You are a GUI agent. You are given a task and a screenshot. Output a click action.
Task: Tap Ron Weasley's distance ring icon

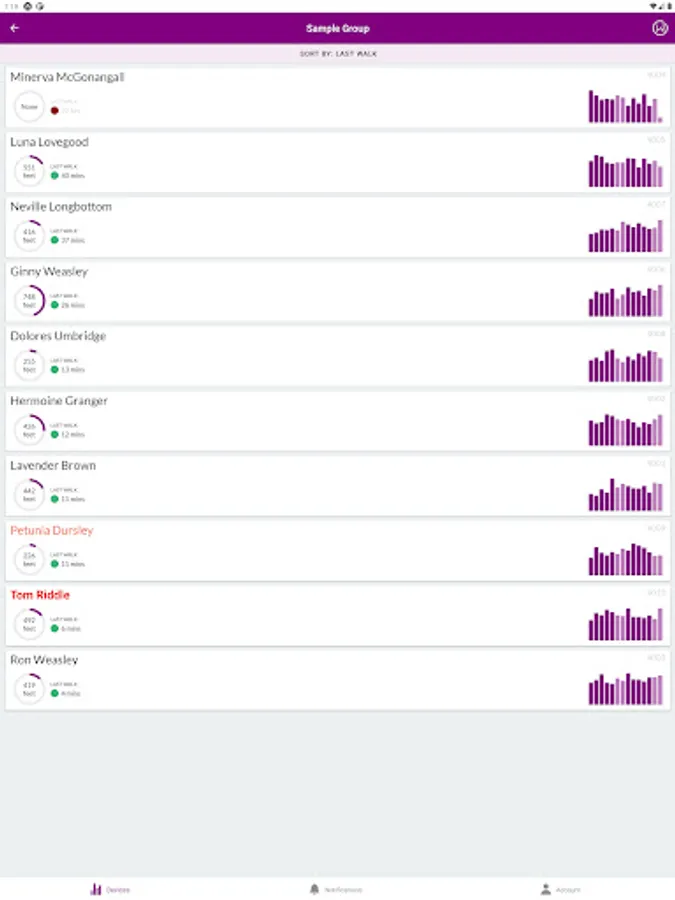29,689
